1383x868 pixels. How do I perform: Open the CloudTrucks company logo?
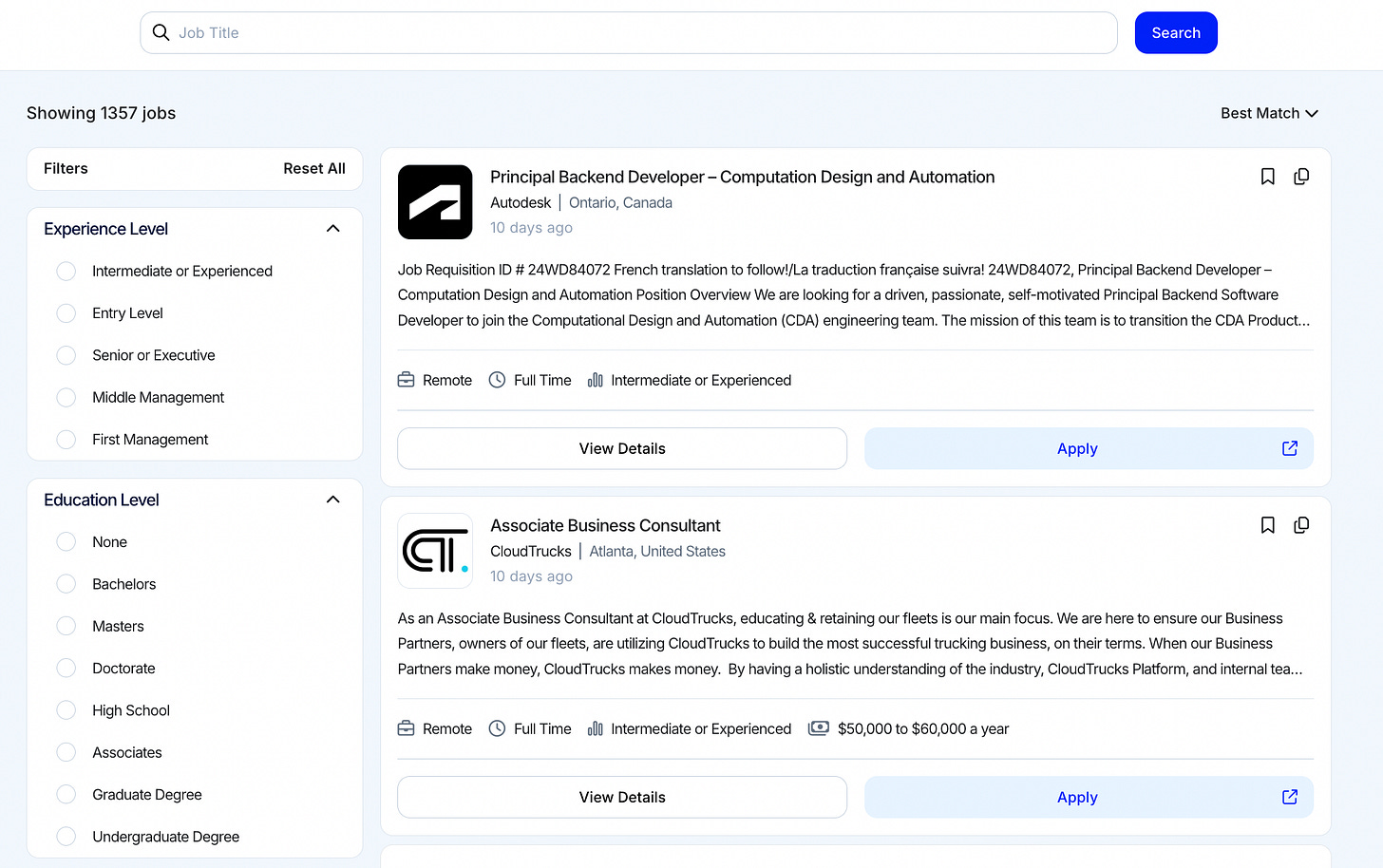coord(435,551)
